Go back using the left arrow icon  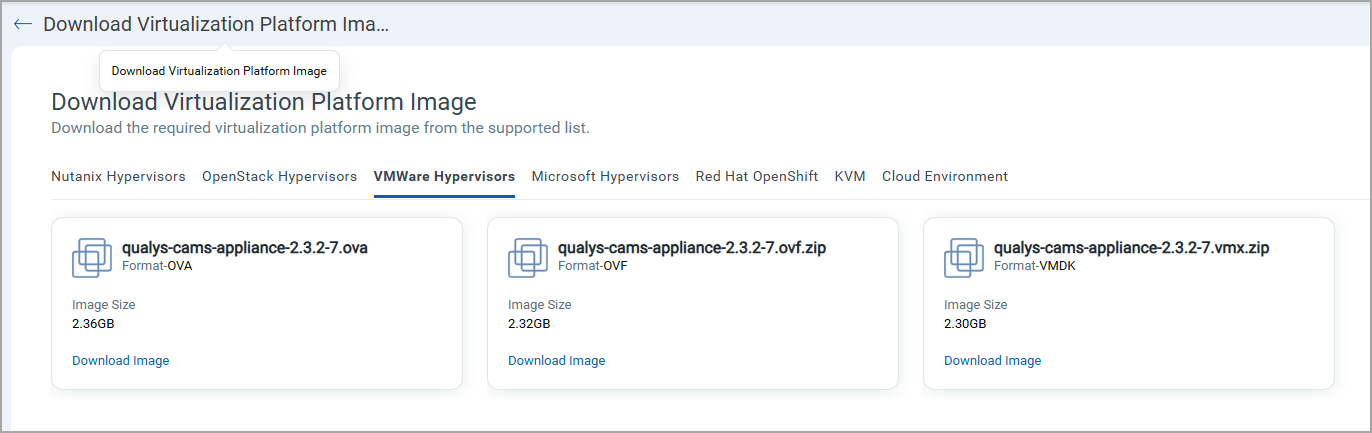click(x=23, y=24)
